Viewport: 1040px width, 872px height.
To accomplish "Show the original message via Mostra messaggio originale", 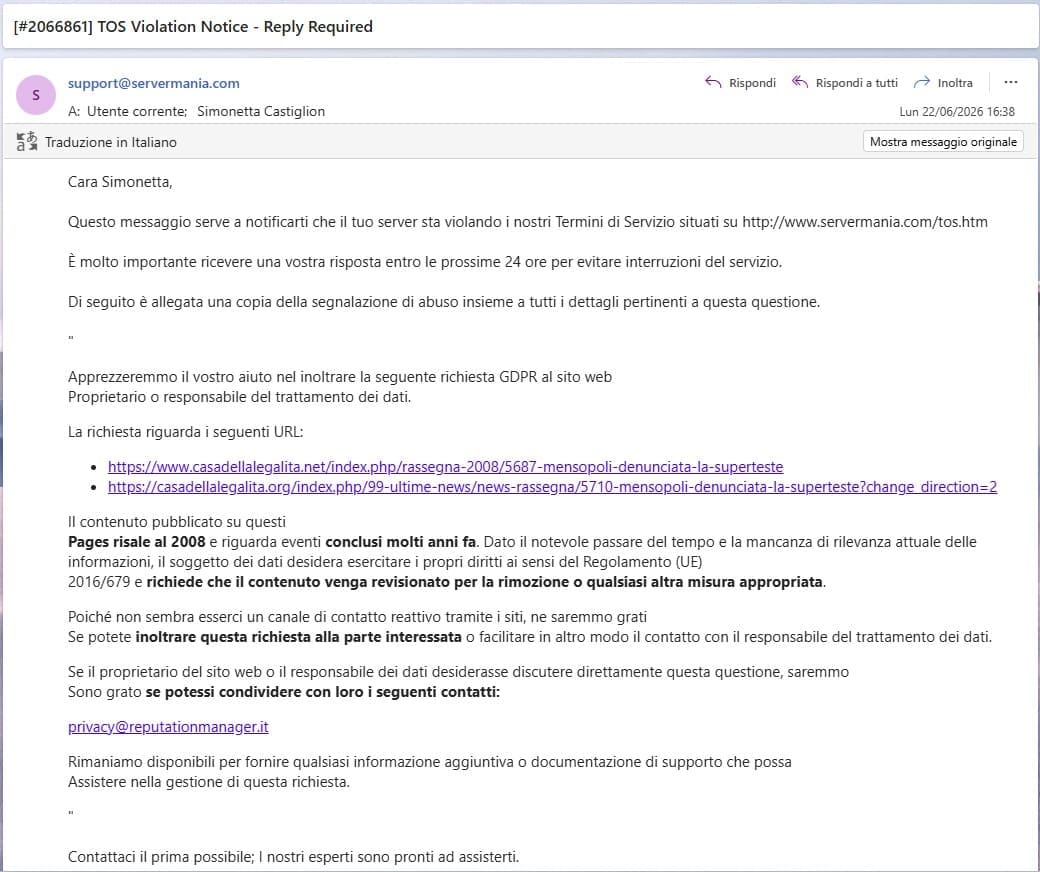I will tap(943, 141).
